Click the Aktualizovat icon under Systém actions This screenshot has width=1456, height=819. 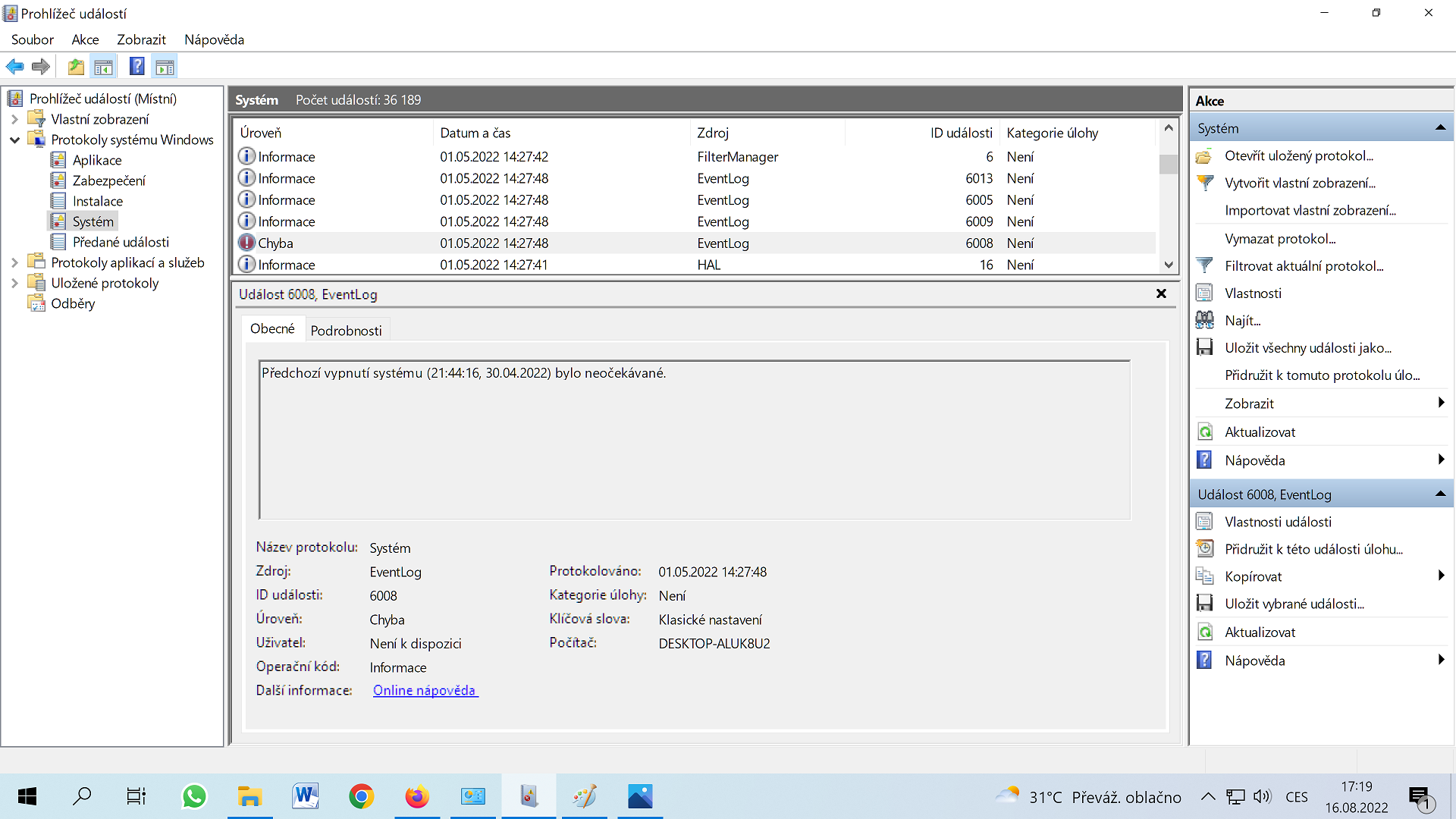click(x=1204, y=431)
